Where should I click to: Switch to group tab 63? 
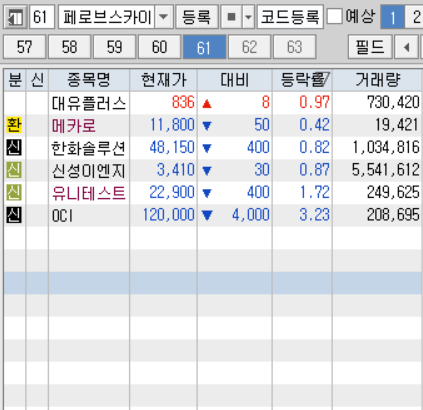tap(294, 47)
